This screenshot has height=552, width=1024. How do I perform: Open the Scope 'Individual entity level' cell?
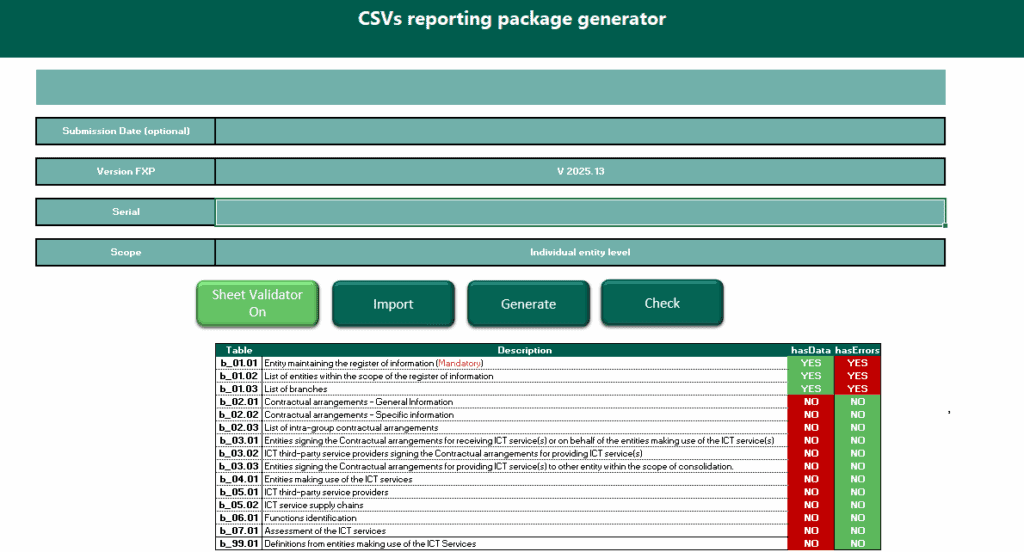[x=580, y=252]
